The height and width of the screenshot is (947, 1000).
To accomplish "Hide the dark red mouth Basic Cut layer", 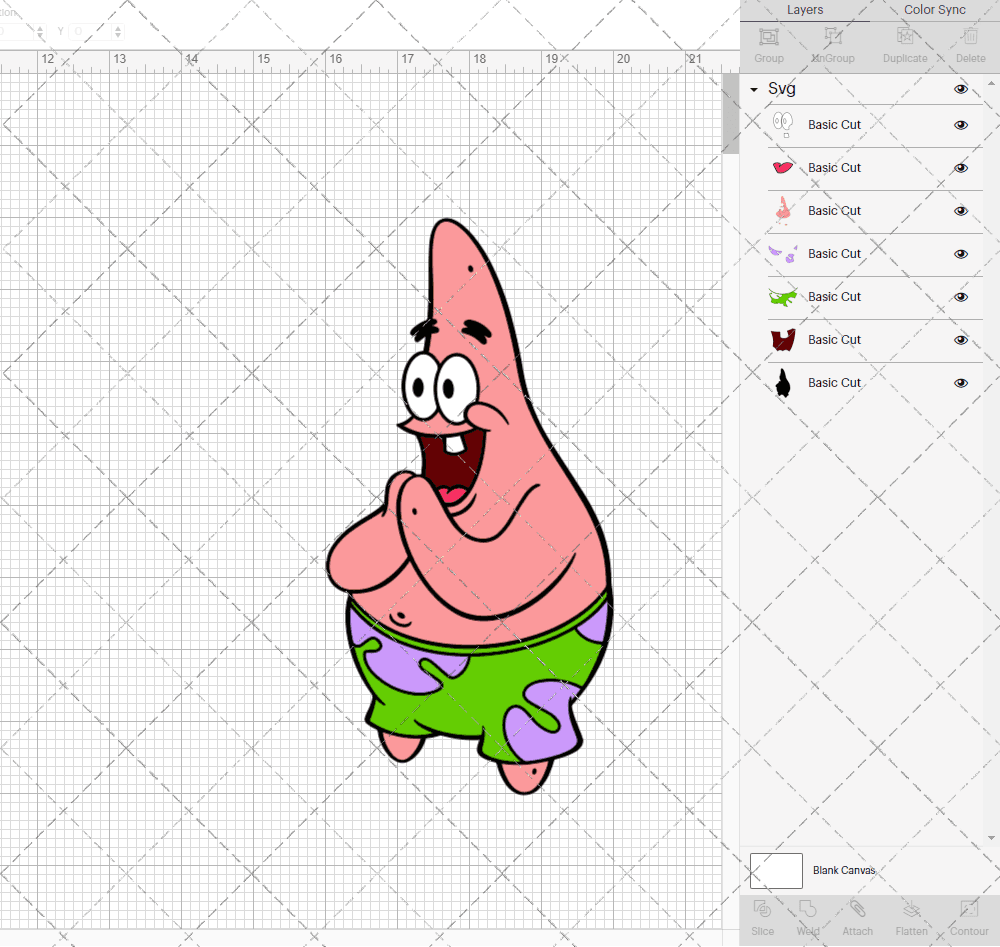I will pos(960,340).
